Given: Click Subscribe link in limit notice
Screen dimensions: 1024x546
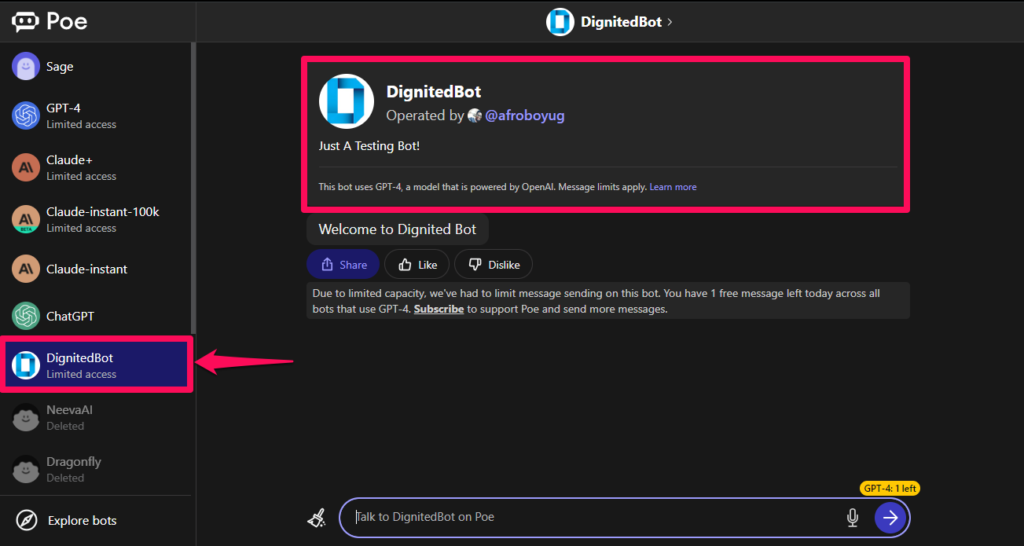Looking at the screenshot, I should tap(439, 309).
